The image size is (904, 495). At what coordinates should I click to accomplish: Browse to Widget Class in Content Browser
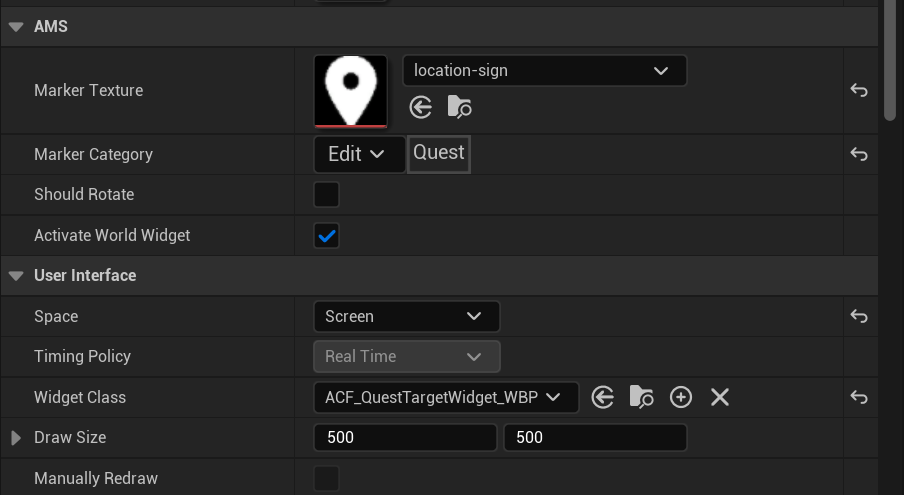click(x=641, y=397)
